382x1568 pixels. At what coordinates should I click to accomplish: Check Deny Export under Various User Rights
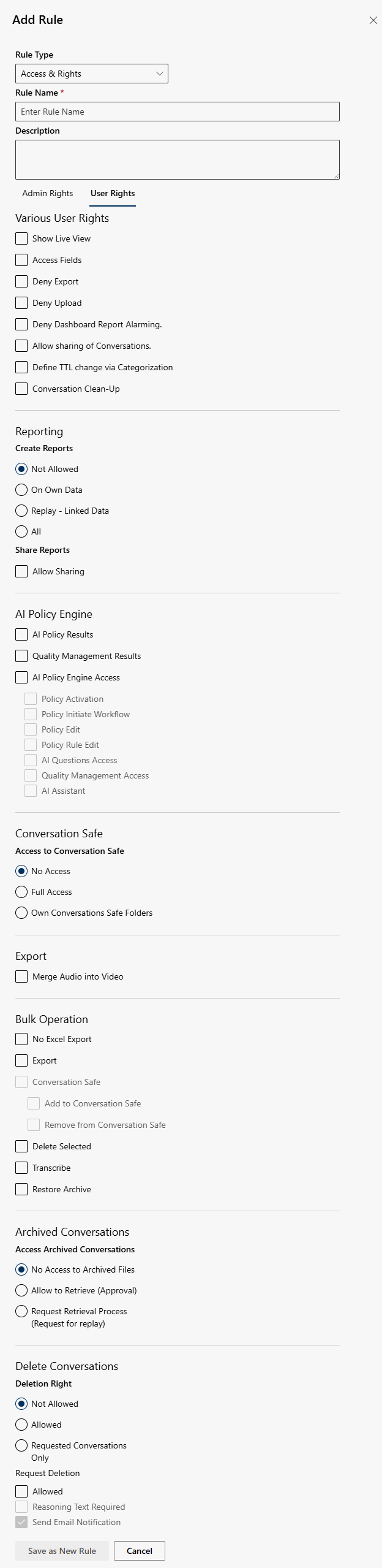21,281
